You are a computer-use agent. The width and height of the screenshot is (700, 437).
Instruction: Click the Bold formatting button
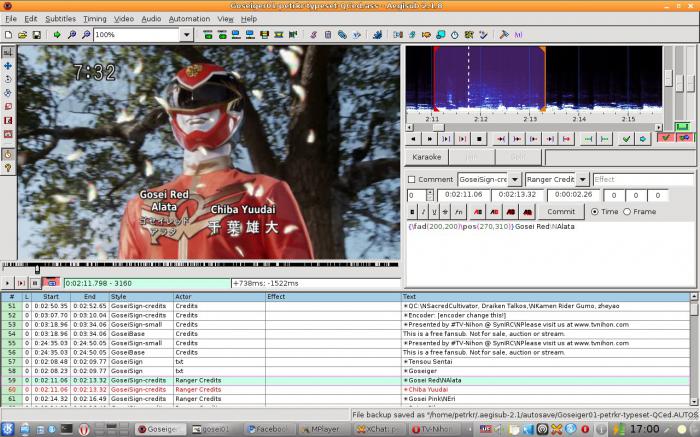coord(412,212)
